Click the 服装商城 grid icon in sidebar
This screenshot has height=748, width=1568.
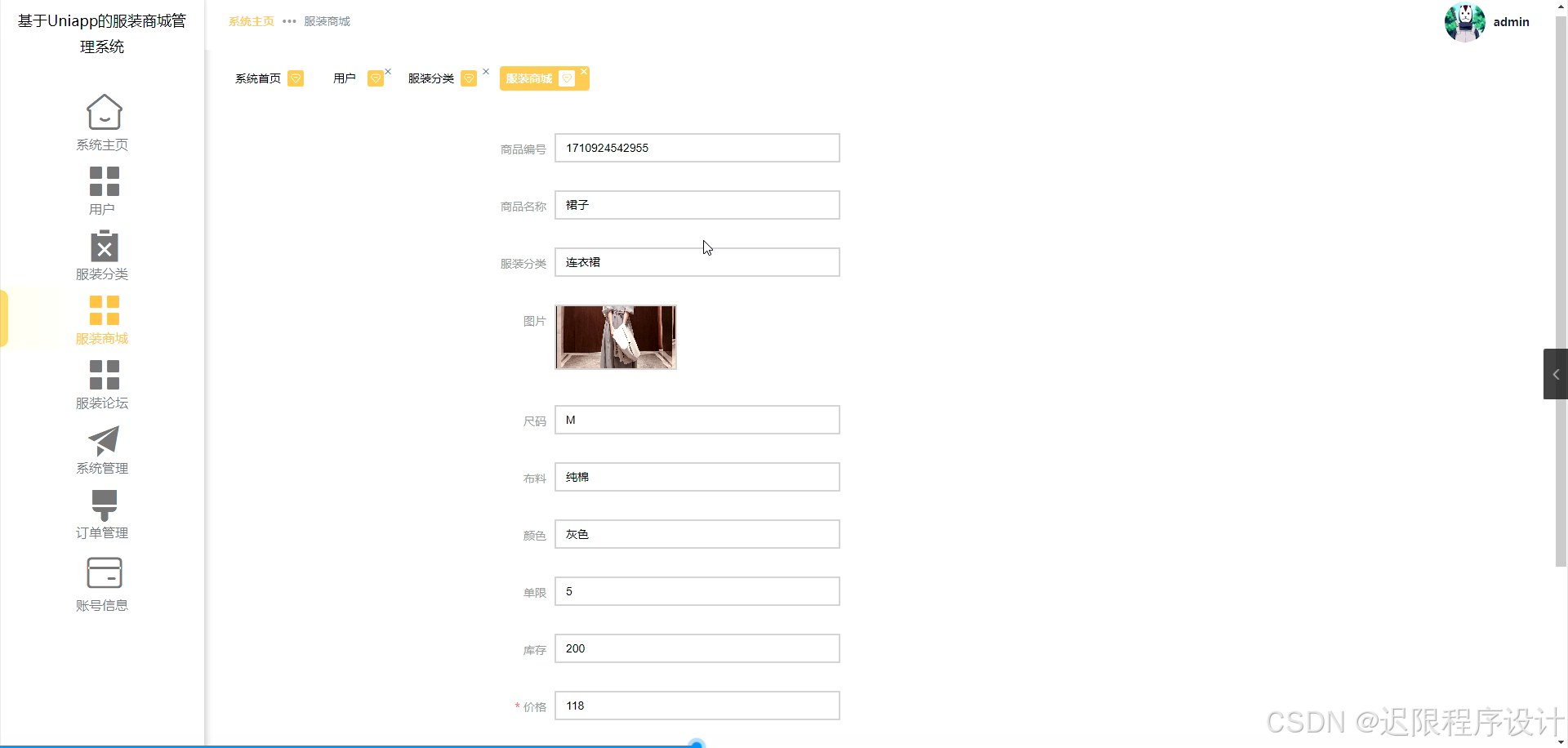pos(102,308)
